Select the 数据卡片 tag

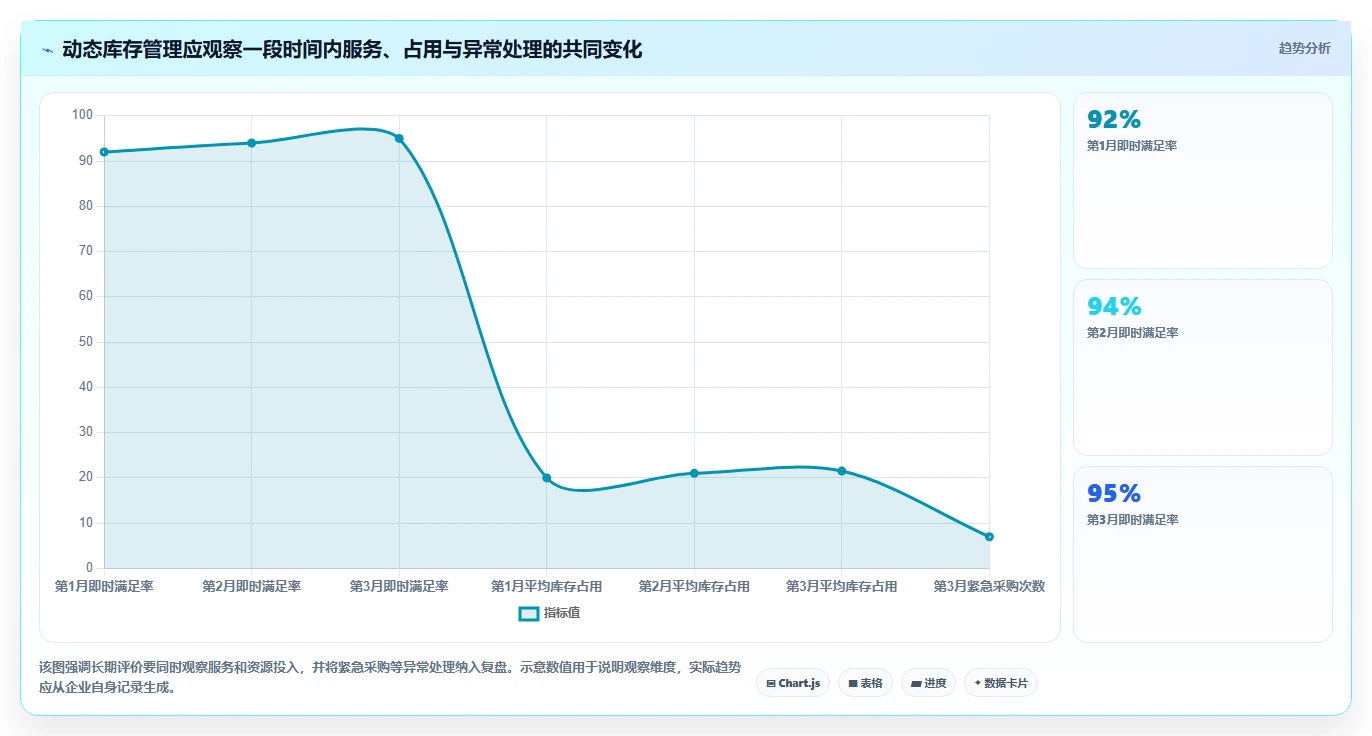[1000, 683]
